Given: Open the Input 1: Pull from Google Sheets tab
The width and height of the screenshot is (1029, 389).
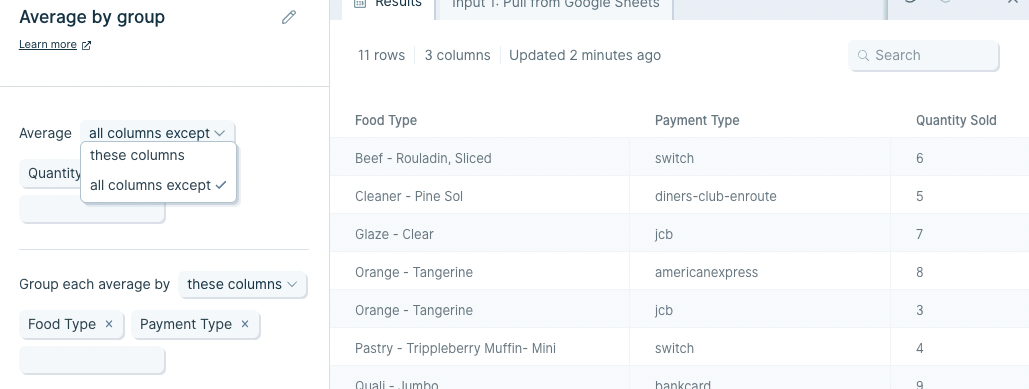Looking at the screenshot, I should click(x=555, y=5).
